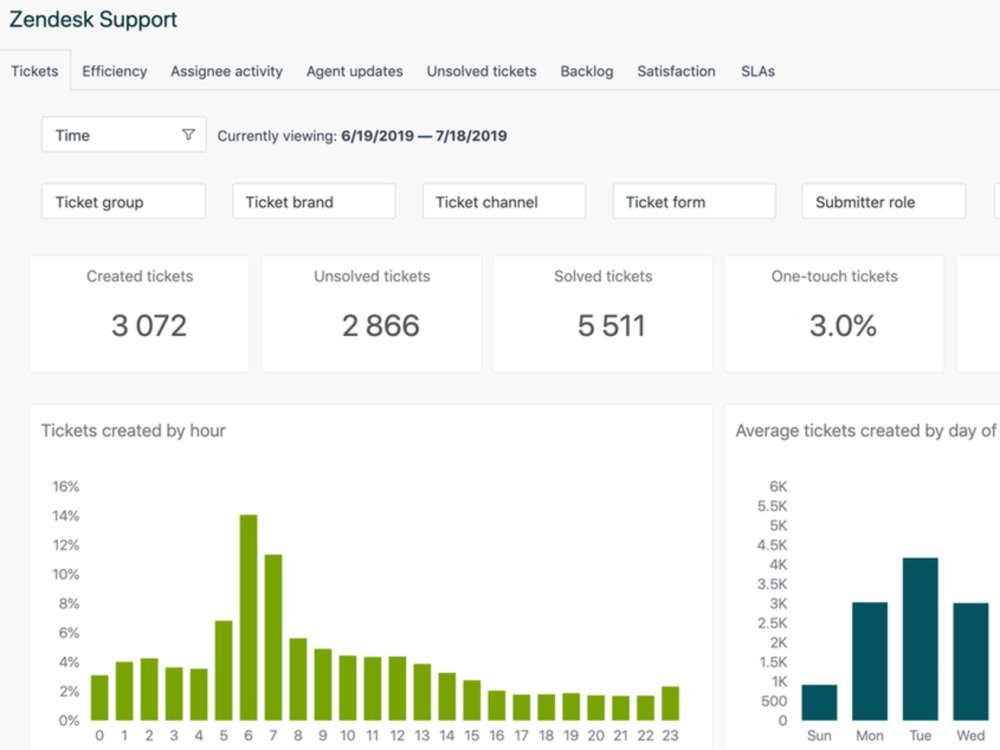Open the Ticket form filter
The image size is (1000, 750).
pyautogui.click(x=694, y=202)
